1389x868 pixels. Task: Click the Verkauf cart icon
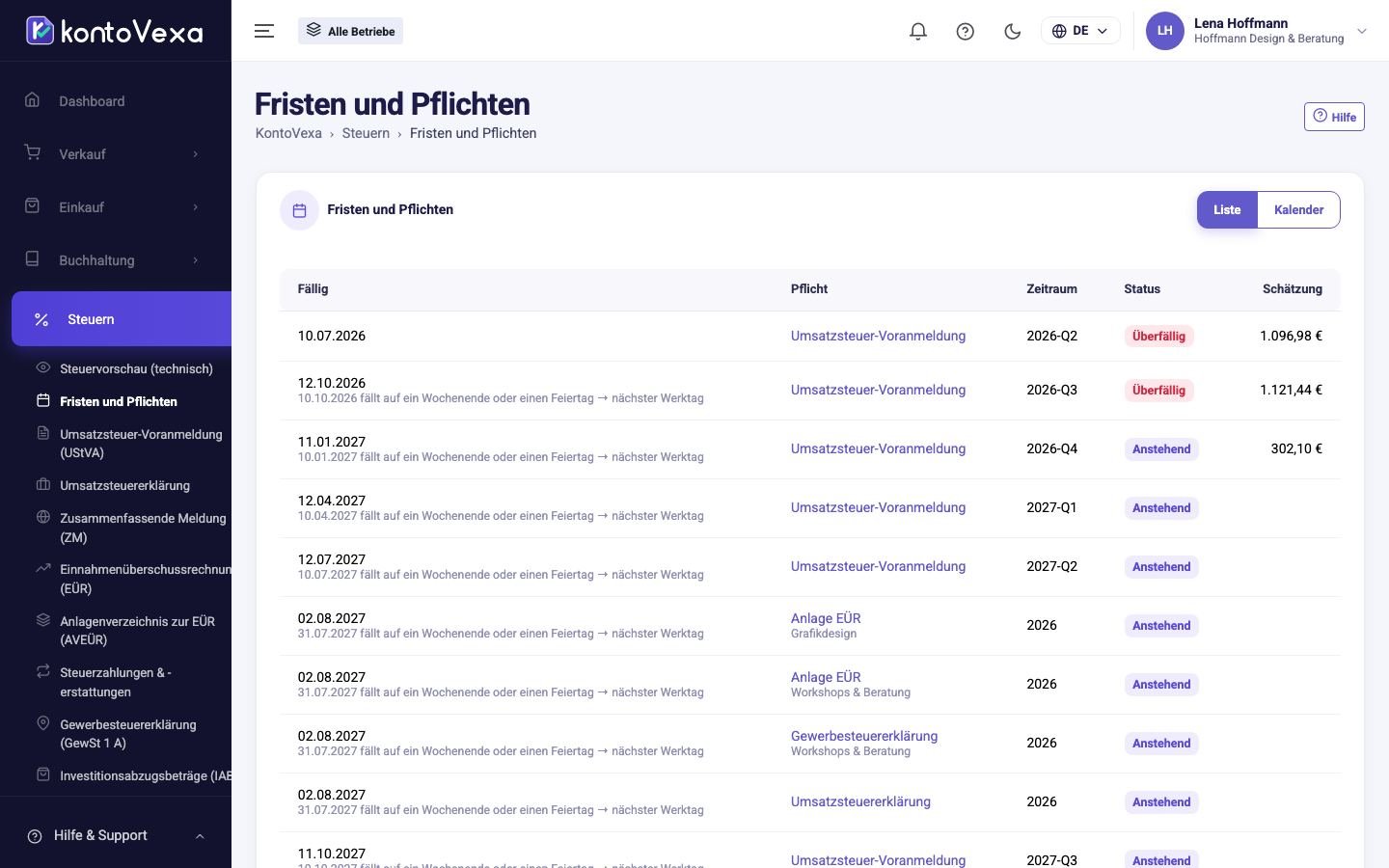(x=33, y=153)
